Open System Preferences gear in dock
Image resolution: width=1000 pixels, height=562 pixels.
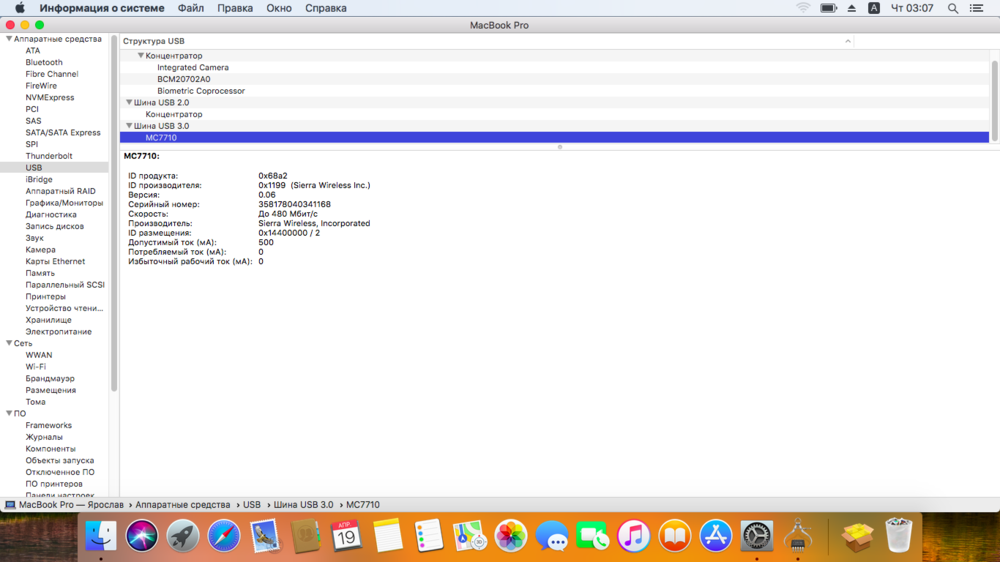[x=757, y=537]
